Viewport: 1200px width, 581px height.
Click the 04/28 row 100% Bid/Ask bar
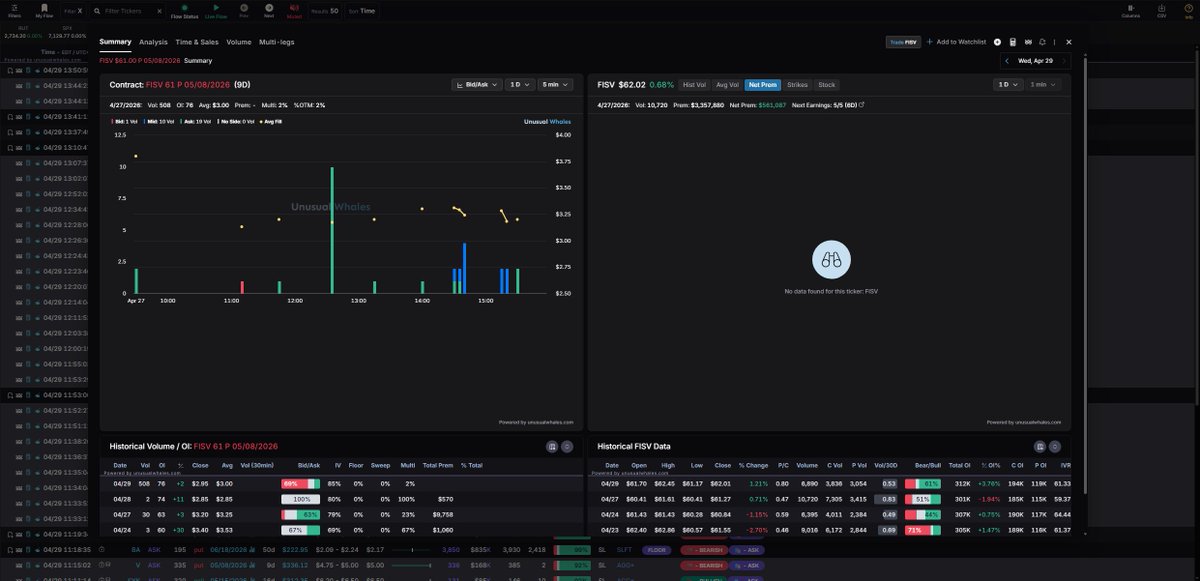pyautogui.click(x=301, y=498)
